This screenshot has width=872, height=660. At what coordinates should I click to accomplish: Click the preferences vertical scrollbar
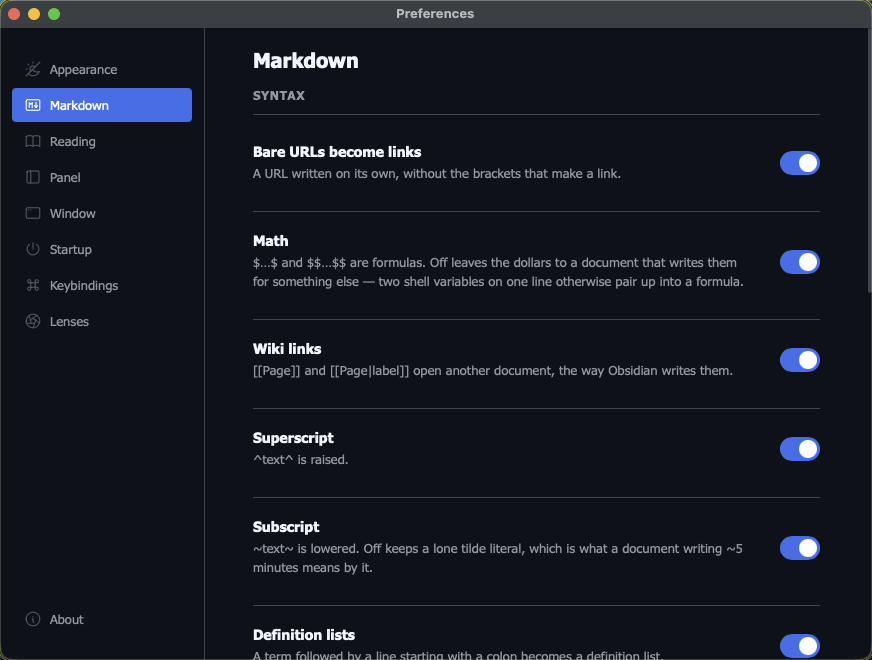(x=869, y=161)
